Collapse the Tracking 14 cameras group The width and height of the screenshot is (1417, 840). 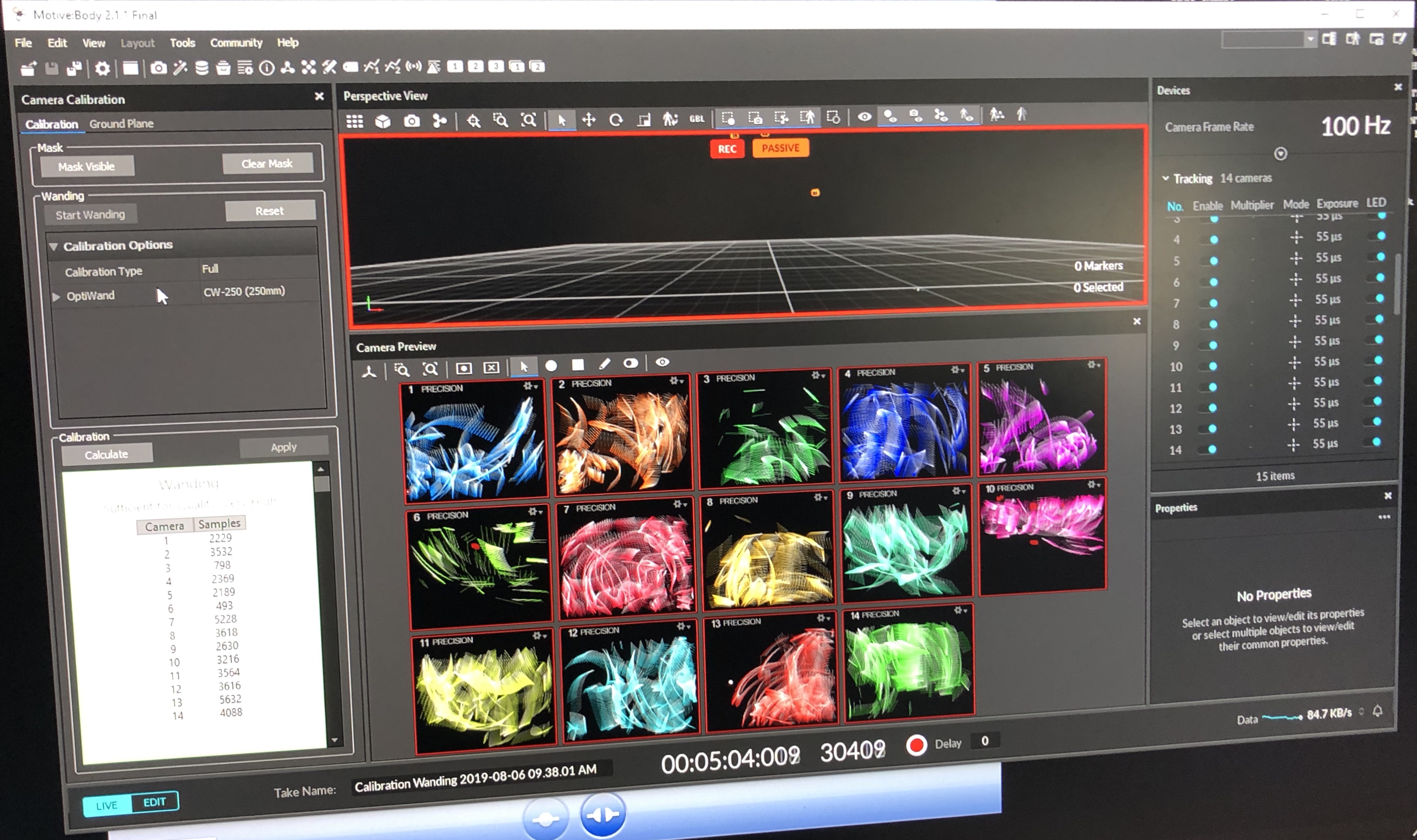click(x=1166, y=178)
